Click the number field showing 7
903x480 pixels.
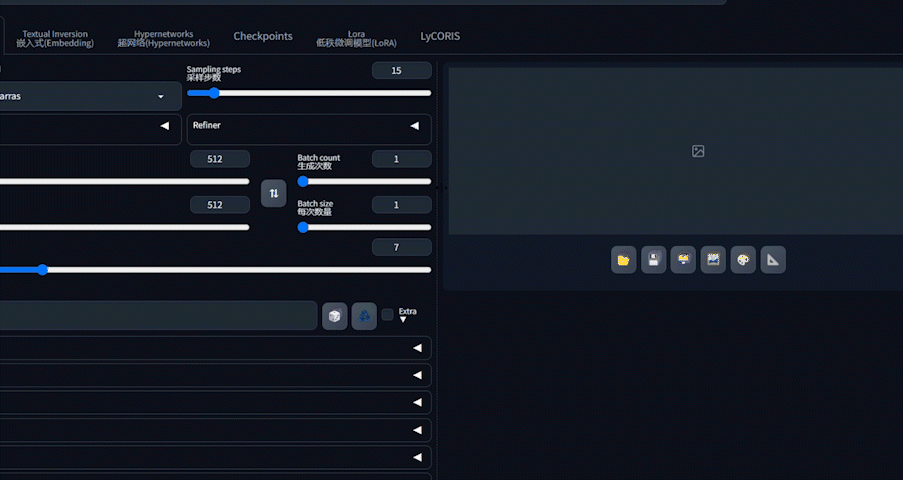coord(401,247)
